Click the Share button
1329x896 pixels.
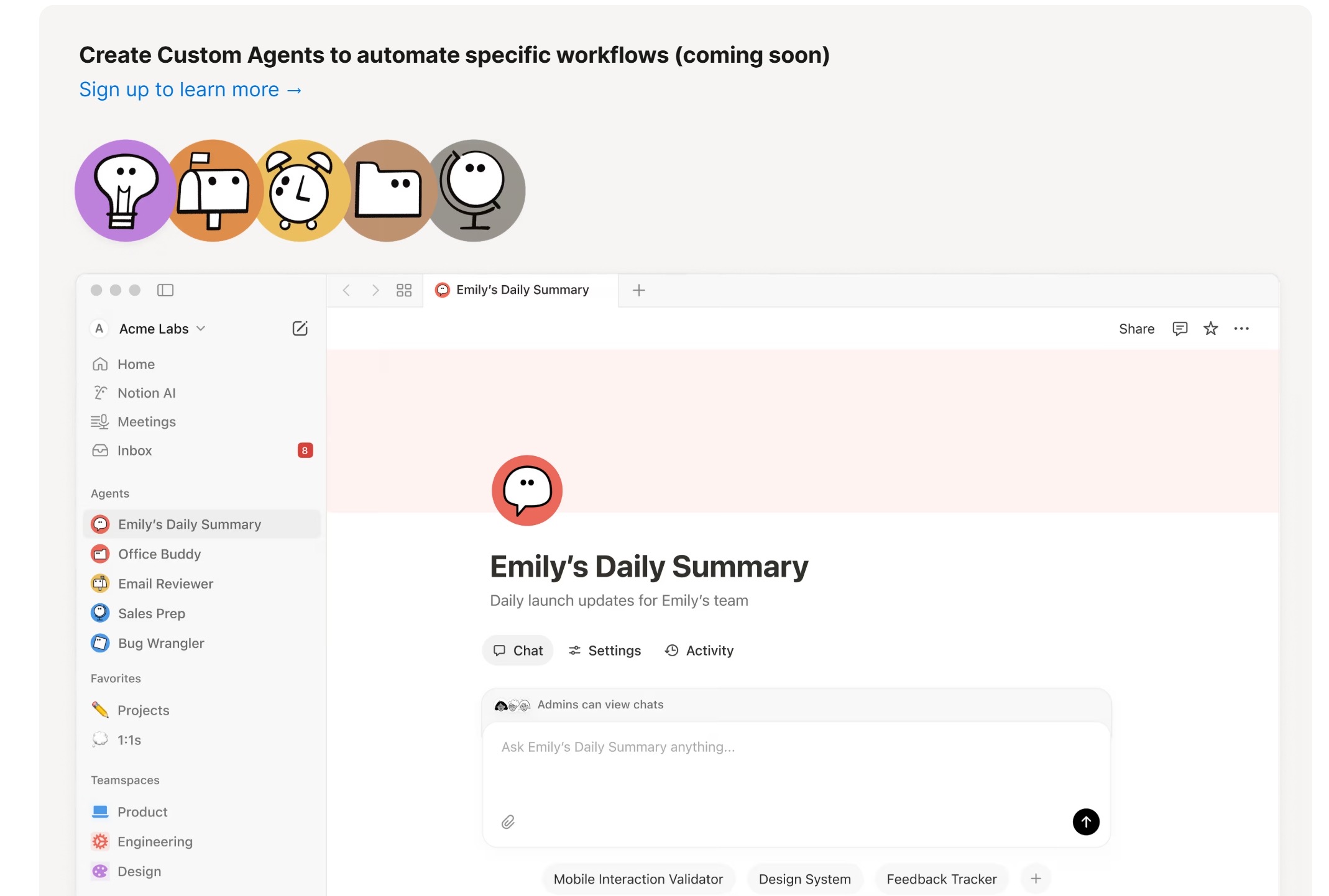1136,329
